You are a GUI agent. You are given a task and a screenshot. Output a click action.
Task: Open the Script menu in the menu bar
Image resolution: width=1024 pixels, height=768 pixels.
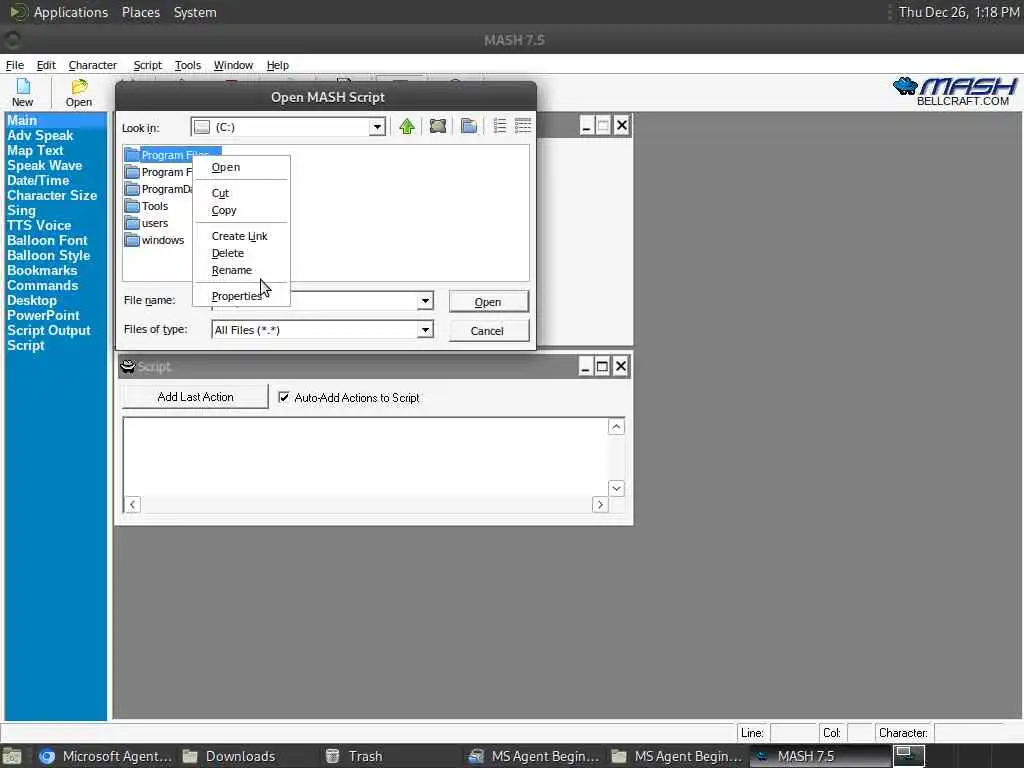(x=148, y=65)
